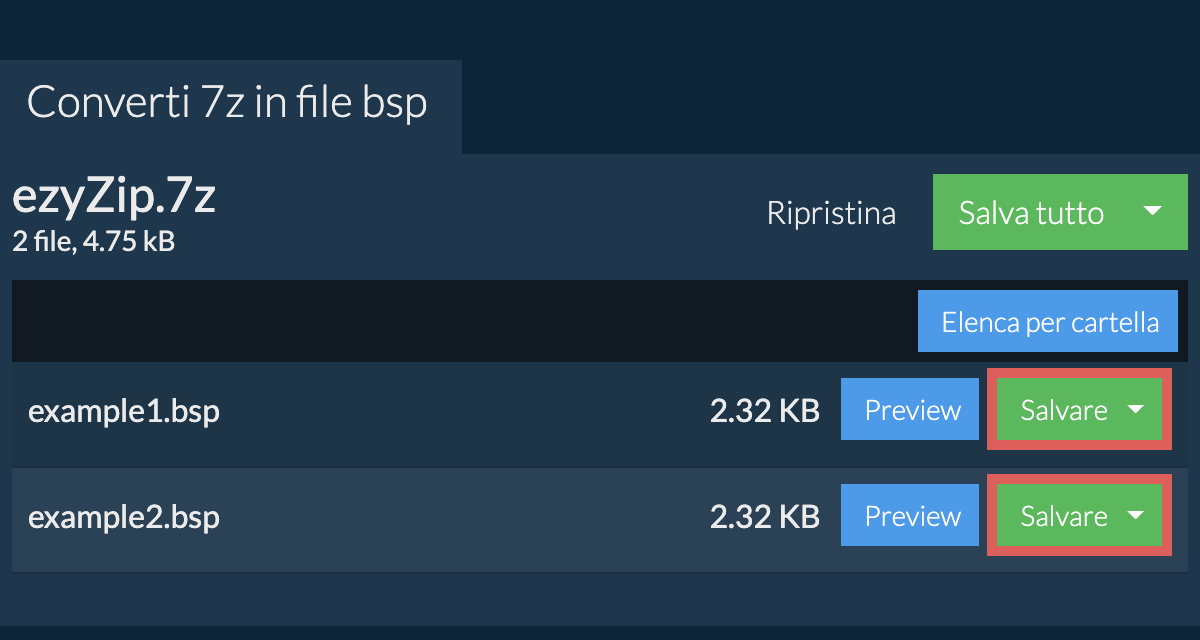The width and height of the screenshot is (1200, 640).
Task: Click the Salva tutto button label
Action: pos(1031,212)
